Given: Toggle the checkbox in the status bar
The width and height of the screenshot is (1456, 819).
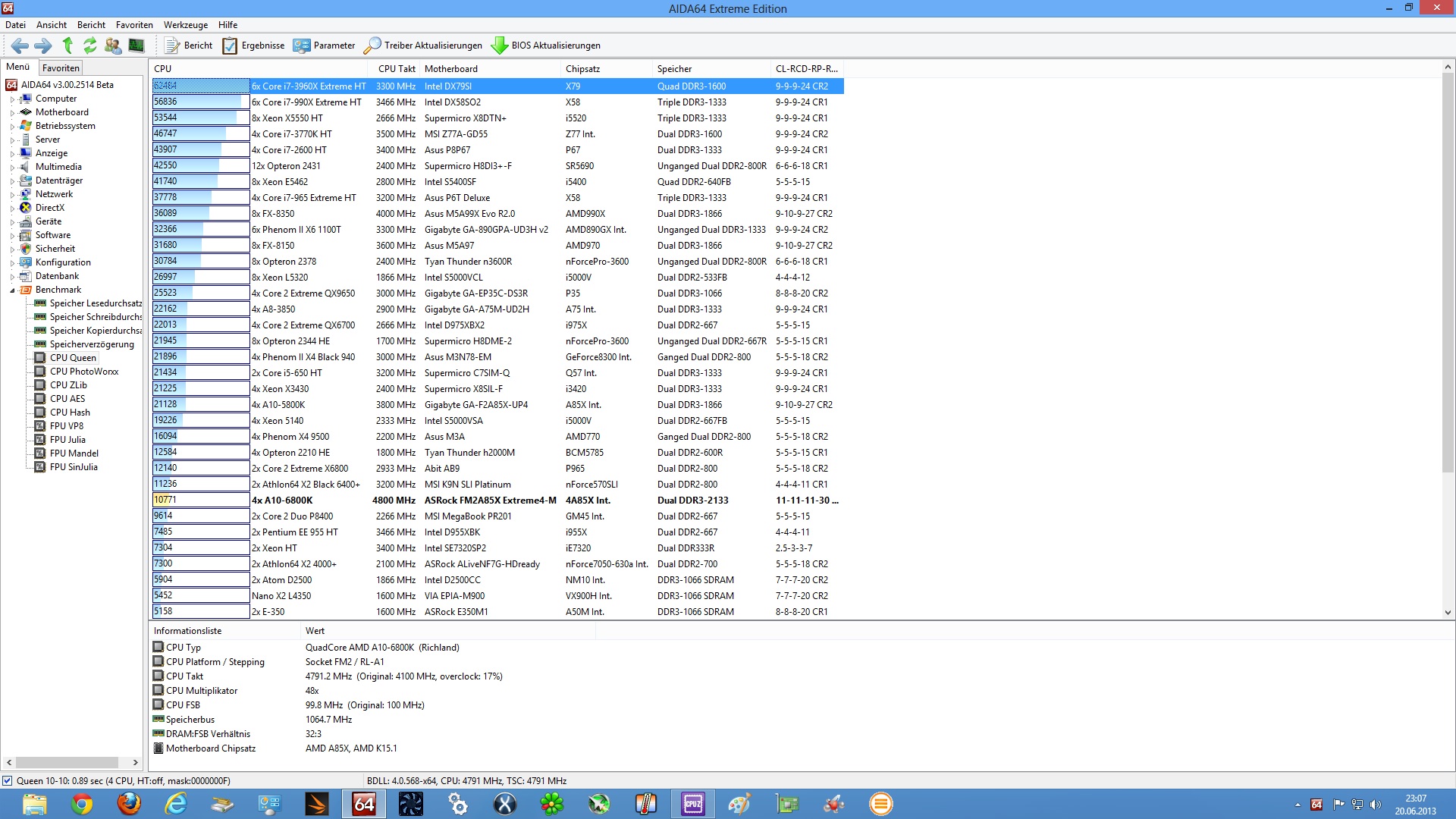Looking at the screenshot, I should 8,780.
